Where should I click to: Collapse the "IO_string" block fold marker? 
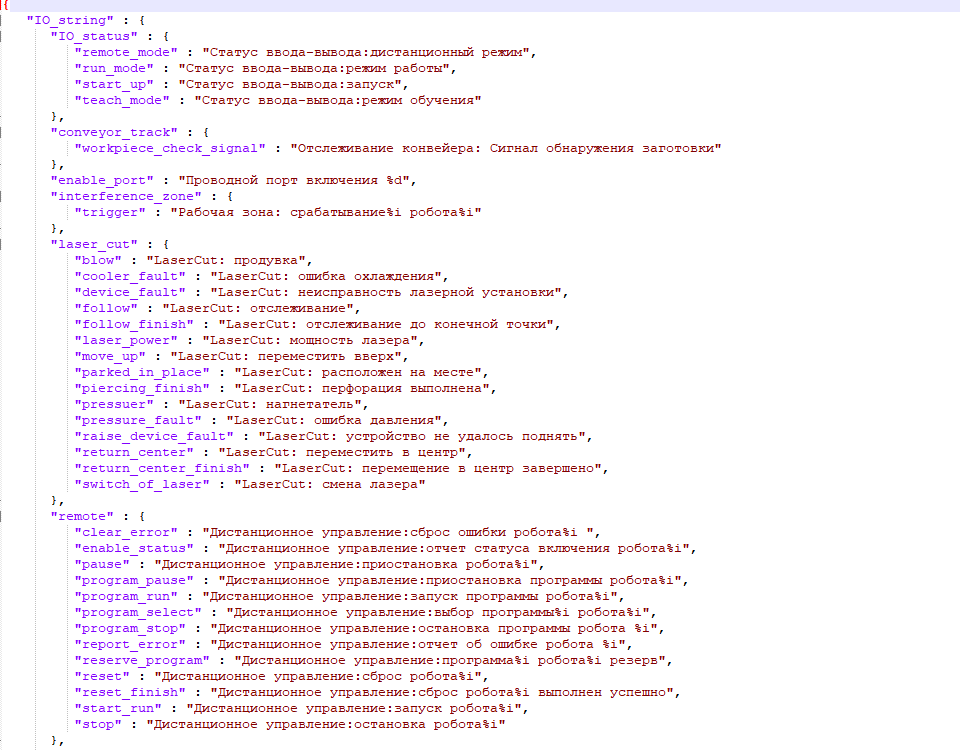(x=3, y=20)
